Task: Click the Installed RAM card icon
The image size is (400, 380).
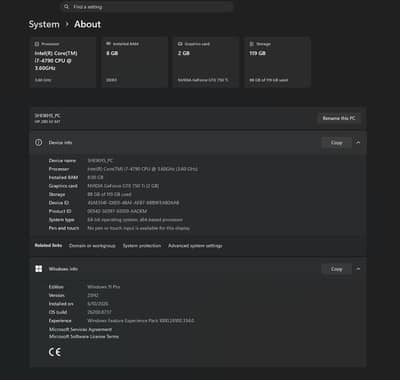Action: (108, 44)
